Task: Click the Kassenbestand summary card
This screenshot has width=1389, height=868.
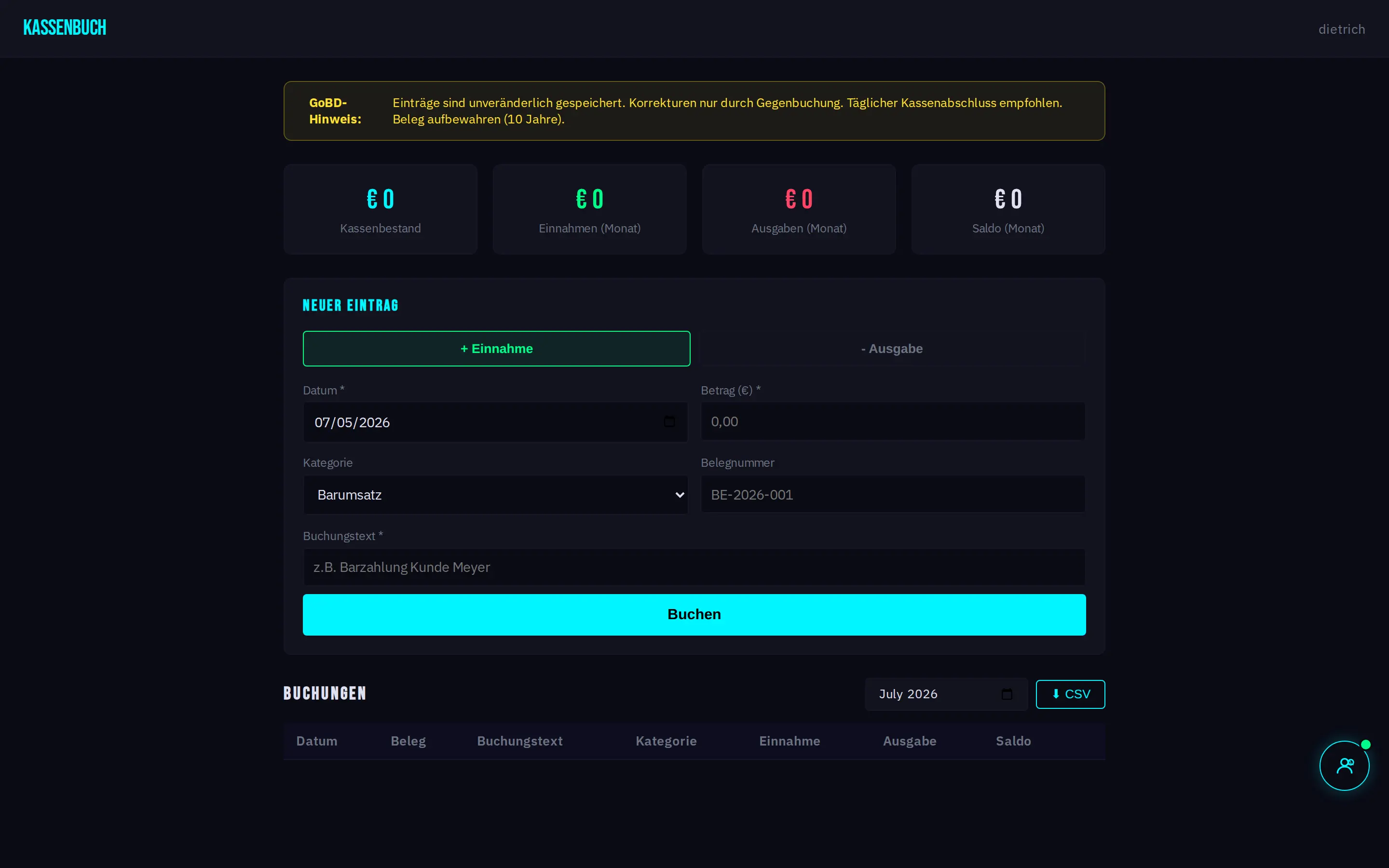Action: tap(381, 210)
